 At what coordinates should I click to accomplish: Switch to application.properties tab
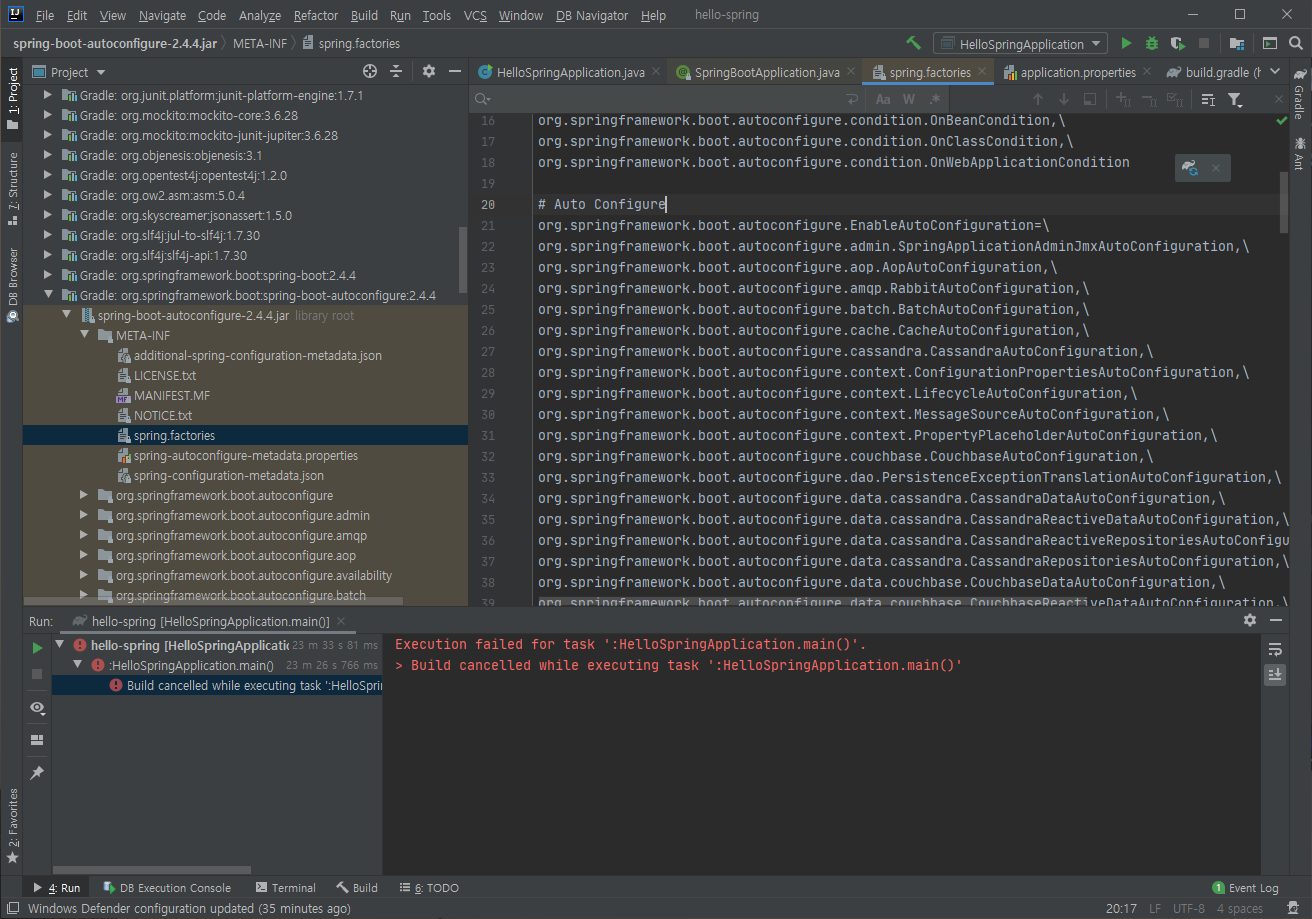pyautogui.click(x=1077, y=72)
